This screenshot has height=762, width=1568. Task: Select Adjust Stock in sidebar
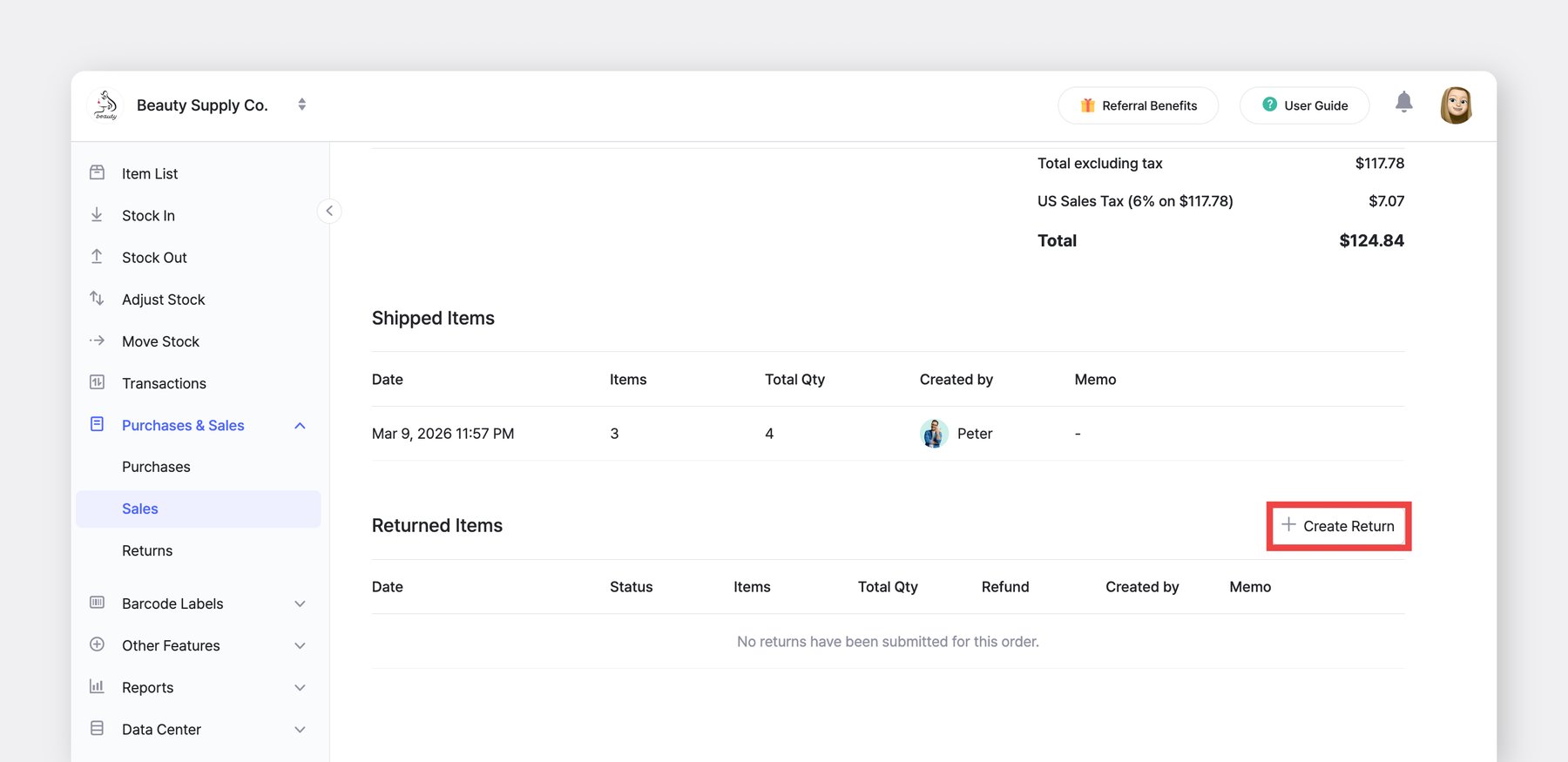click(163, 300)
